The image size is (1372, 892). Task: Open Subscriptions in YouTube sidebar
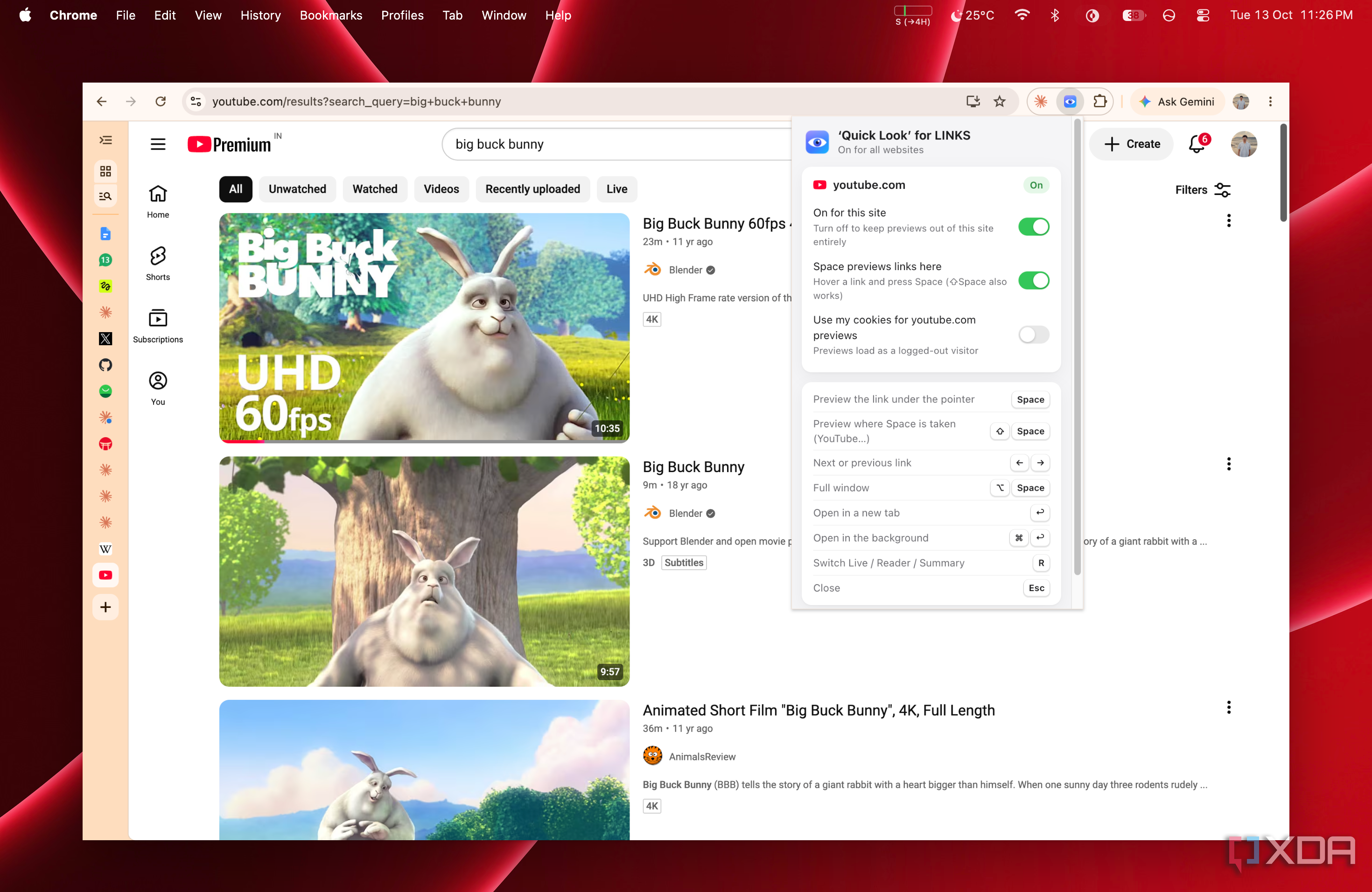[x=158, y=326]
